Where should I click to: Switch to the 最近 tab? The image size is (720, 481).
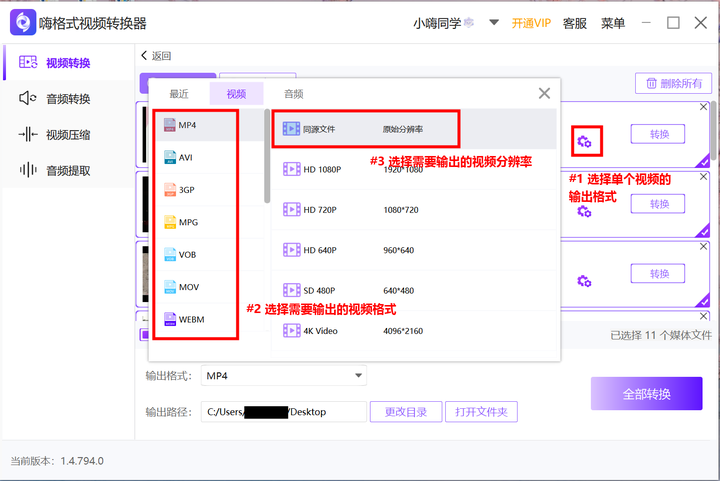coord(179,94)
